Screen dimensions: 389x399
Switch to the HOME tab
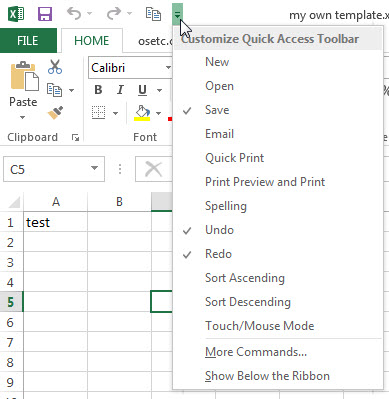92,41
